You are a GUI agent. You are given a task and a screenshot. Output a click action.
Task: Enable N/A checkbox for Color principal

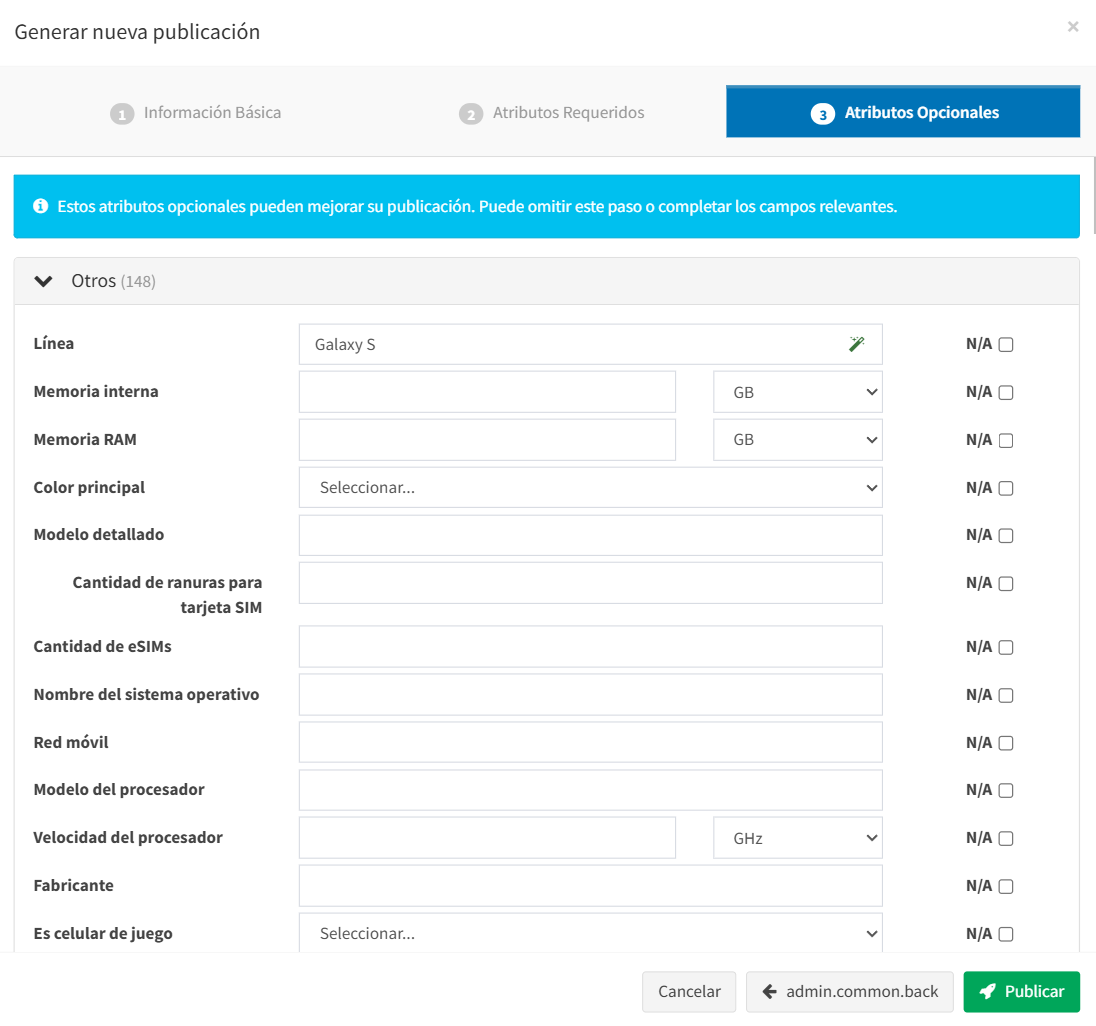1006,488
